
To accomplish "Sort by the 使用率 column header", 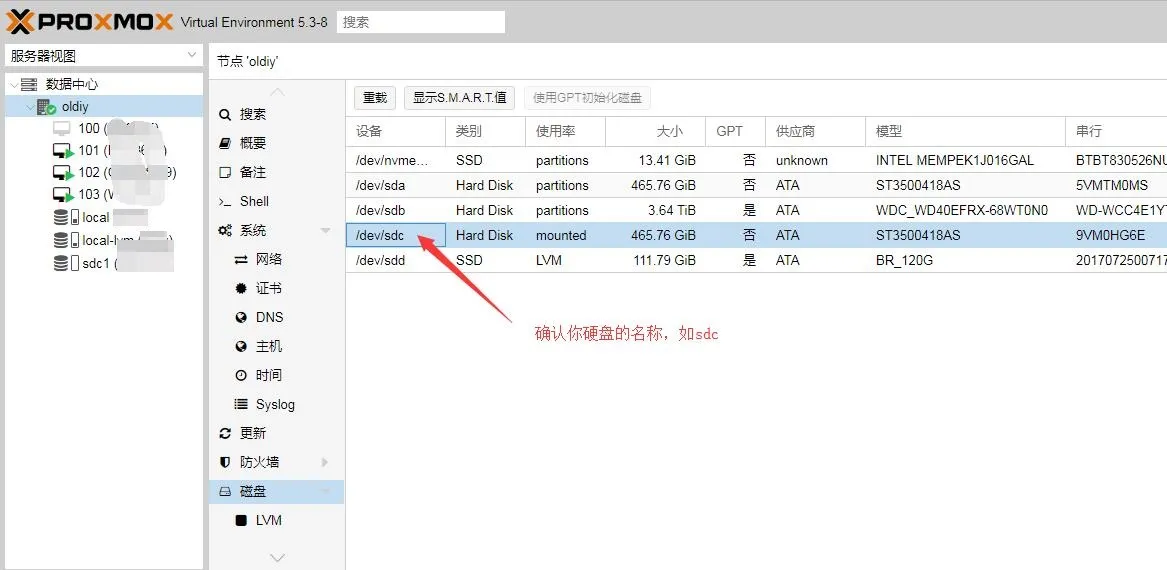I will point(565,132).
